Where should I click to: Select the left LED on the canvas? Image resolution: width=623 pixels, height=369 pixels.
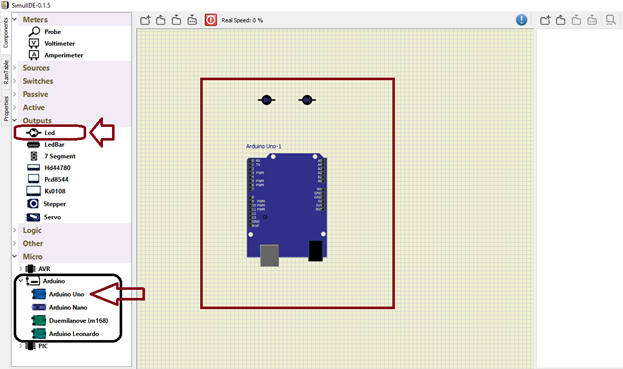(x=267, y=100)
